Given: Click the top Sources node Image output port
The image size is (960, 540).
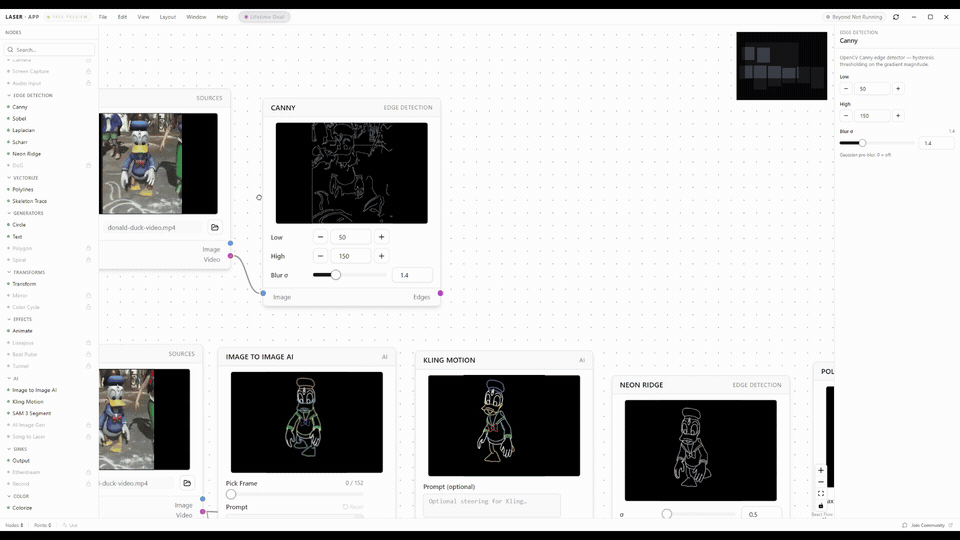Looking at the screenshot, I should 230,243.
